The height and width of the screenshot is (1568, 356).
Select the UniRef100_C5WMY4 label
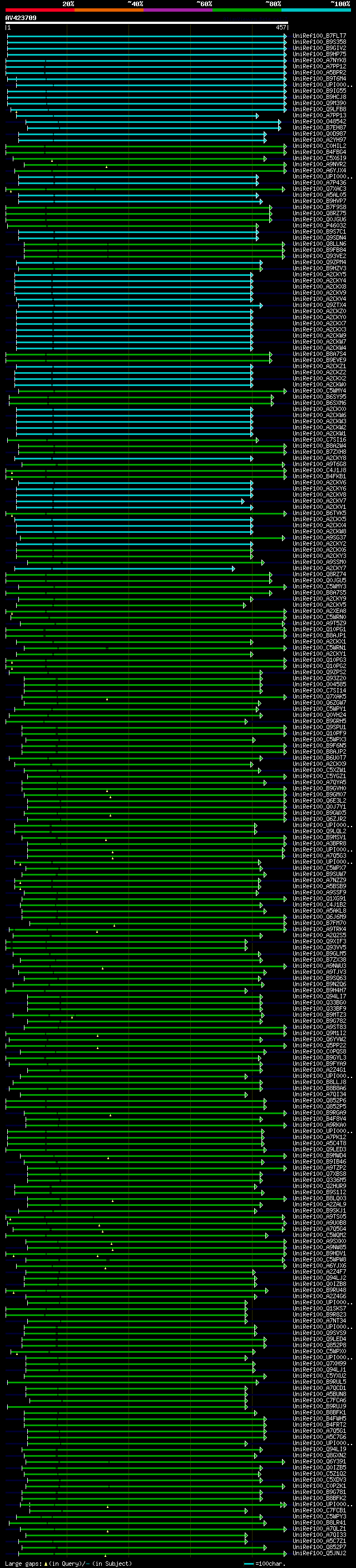tap(319, 391)
